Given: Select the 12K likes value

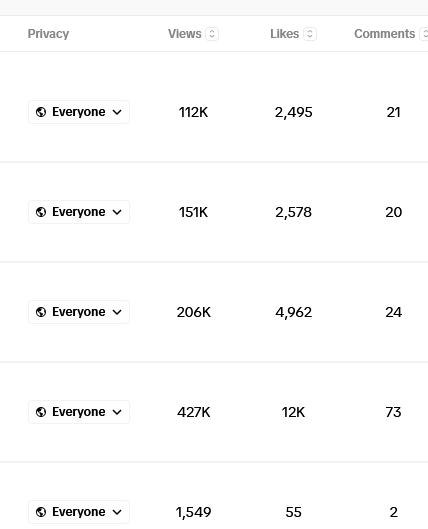Looking at the screenshot, I should click(x=293, y=412).
